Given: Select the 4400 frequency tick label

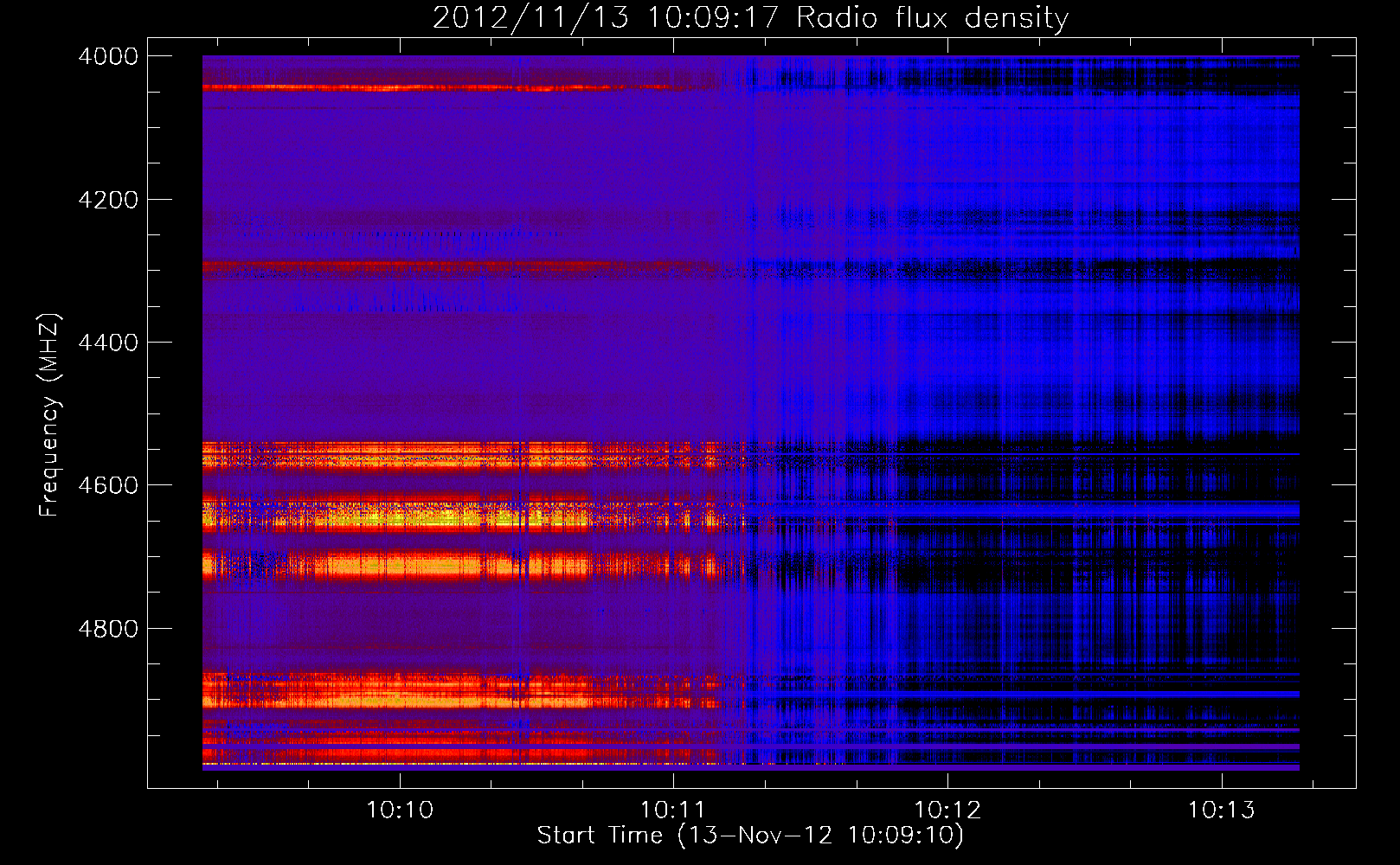Looking at the screenshot, I should [108, 343].
